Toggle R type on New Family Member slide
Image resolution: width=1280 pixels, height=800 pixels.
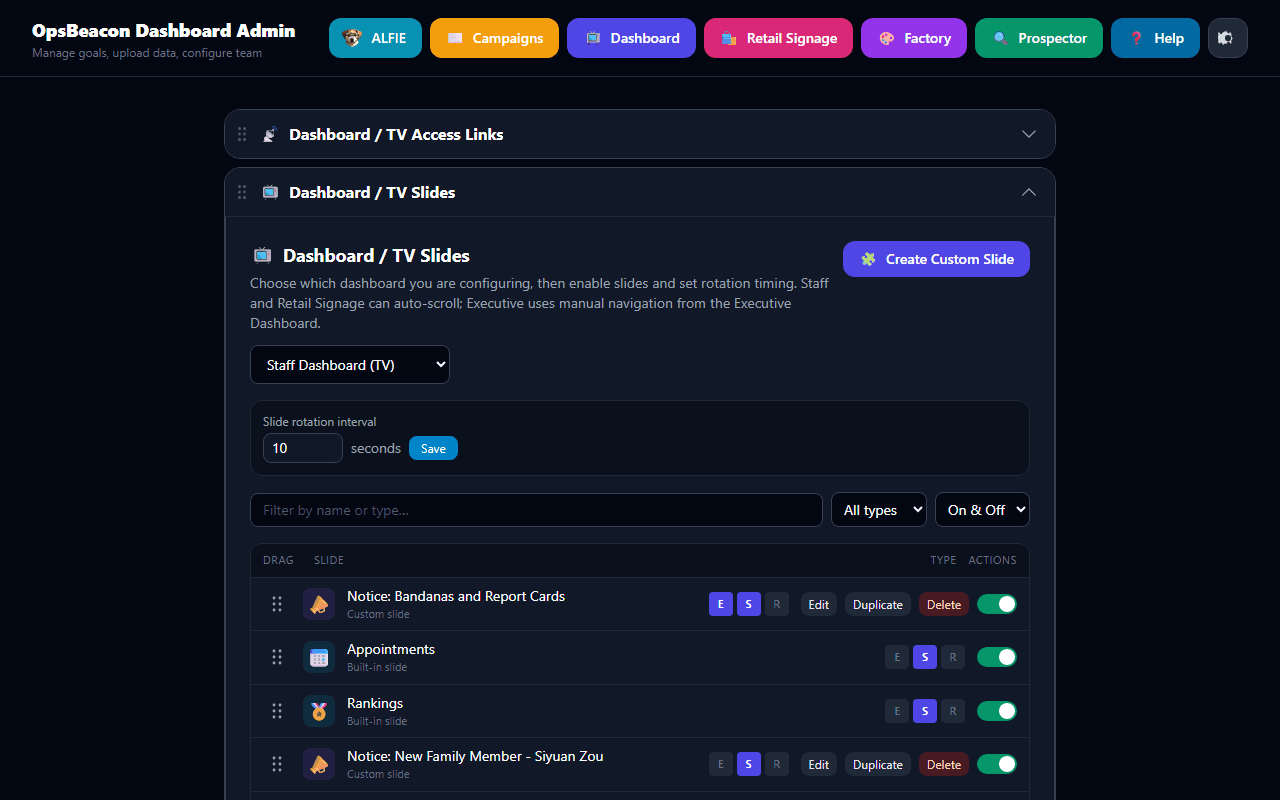[x=777, y=764]
